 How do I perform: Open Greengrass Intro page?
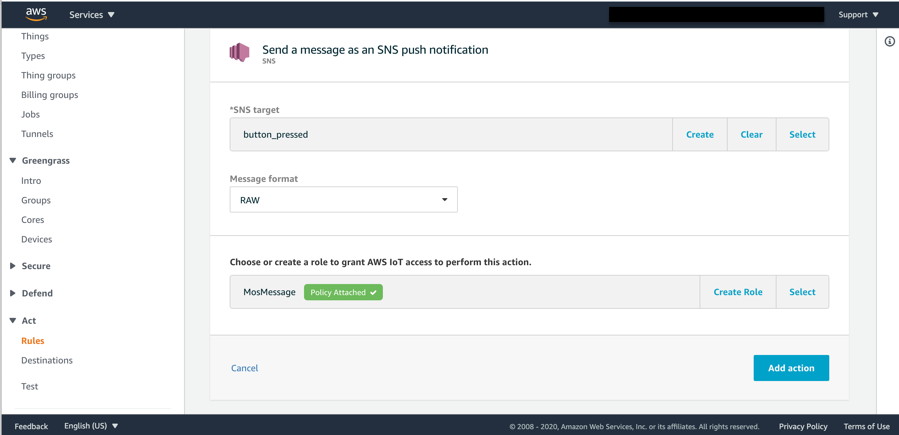point(31,181)
